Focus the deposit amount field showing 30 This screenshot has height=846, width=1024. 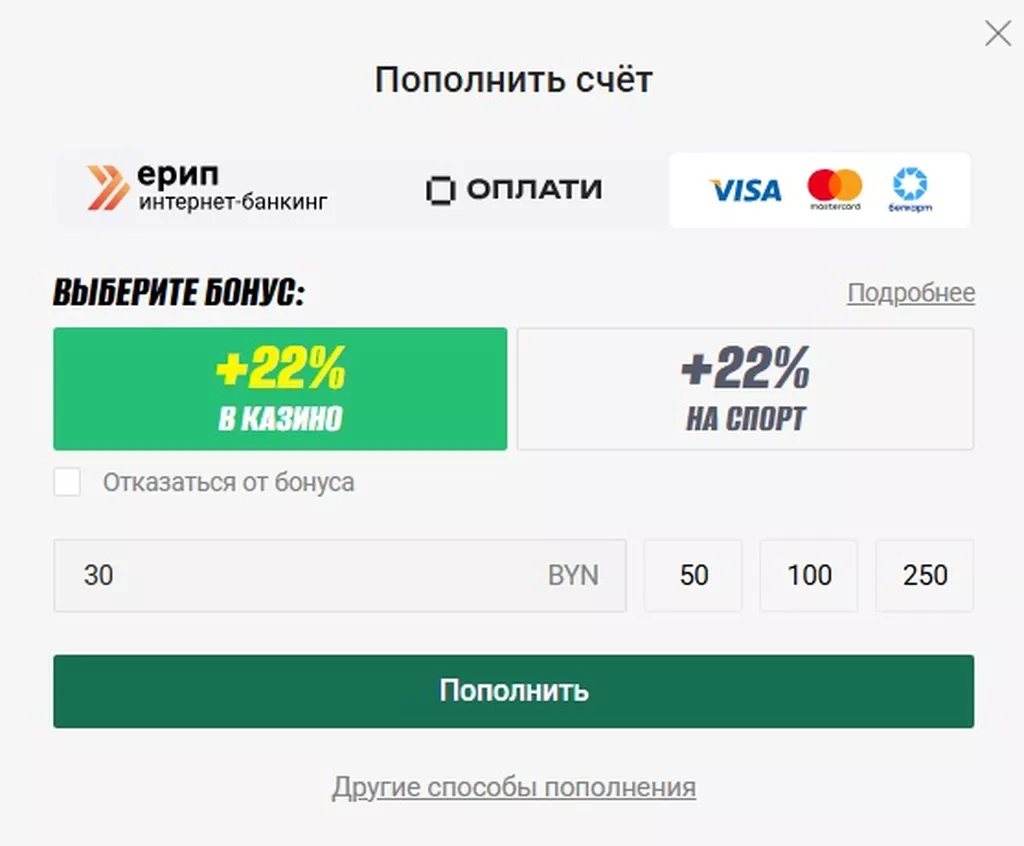(x=300, y=575)
